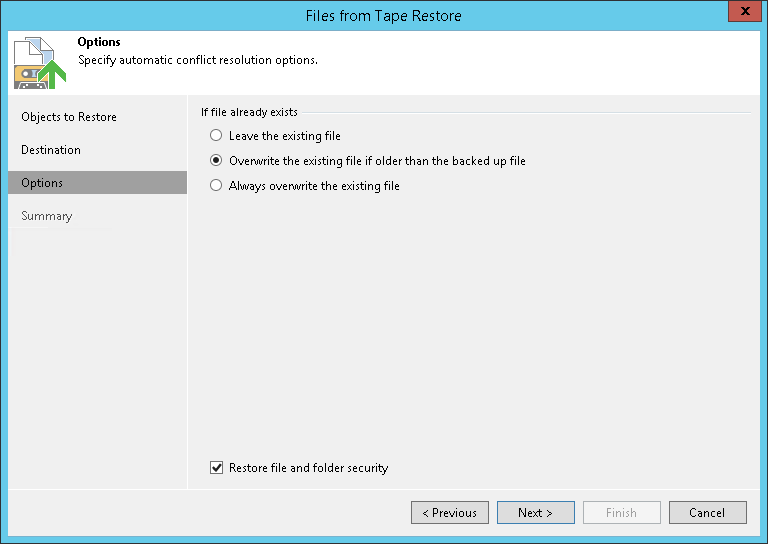Open the Destination wizard step
The width and height of the screenshot is (768, 544).
coord(51,150)
